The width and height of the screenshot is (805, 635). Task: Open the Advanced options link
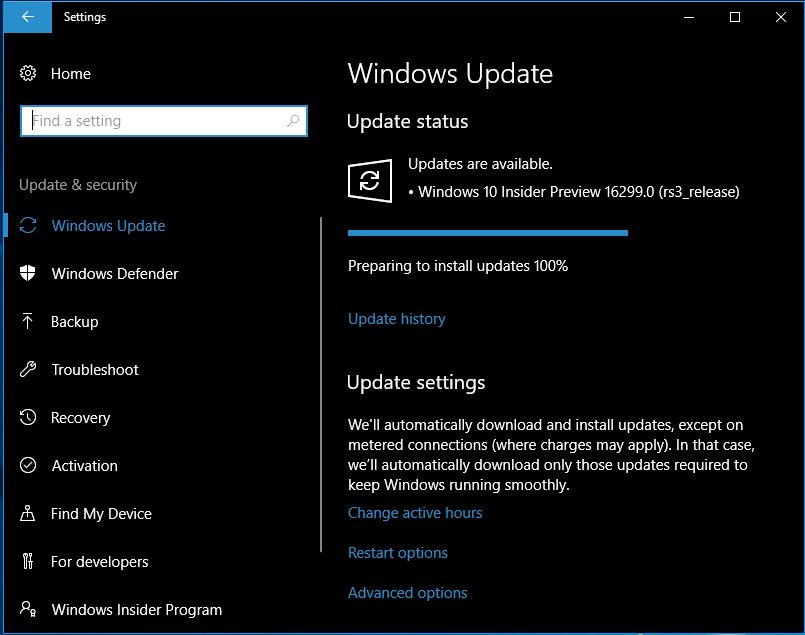(407, 593)
